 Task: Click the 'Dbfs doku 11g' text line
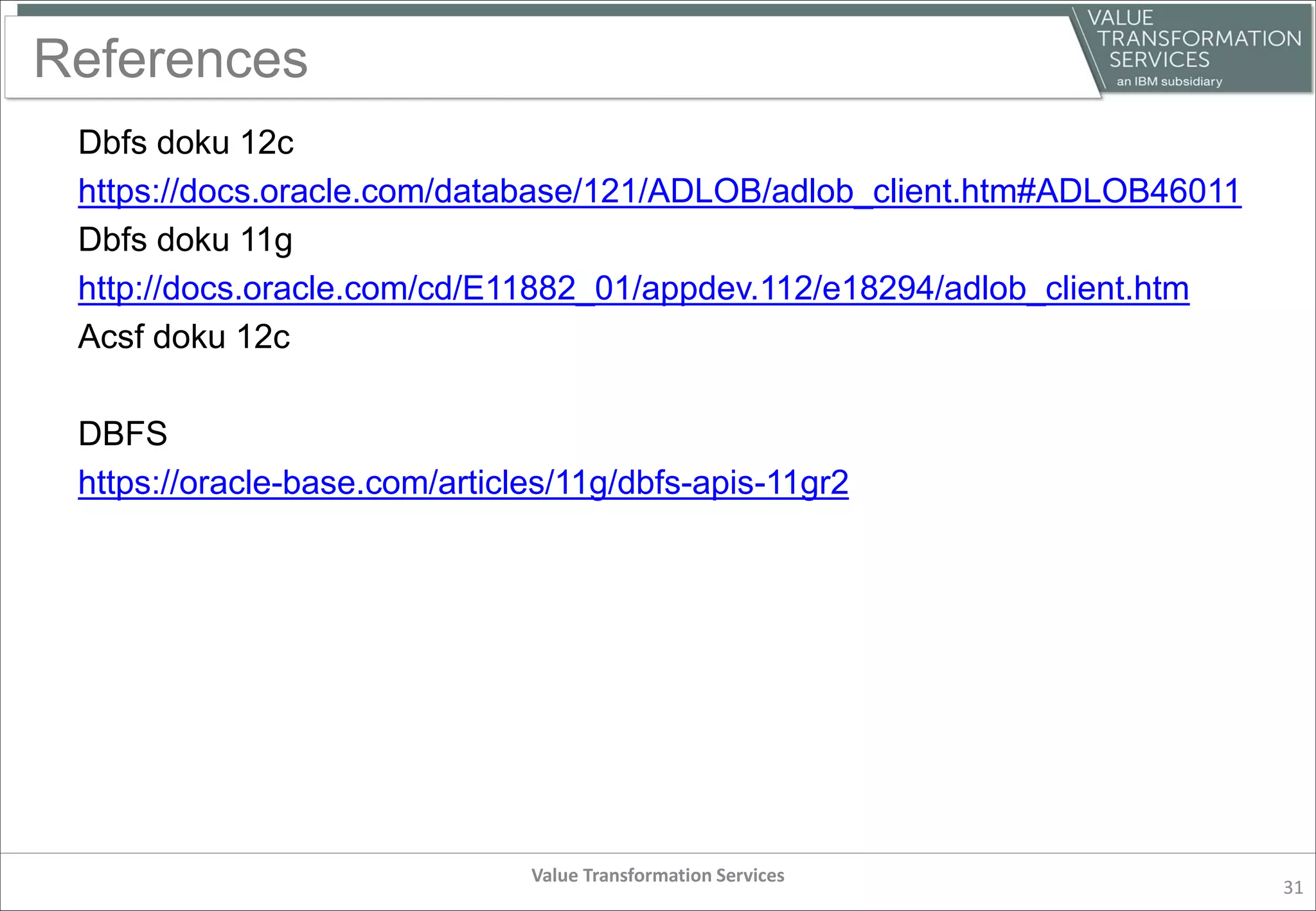pyautogui.click(x=185, y=240)
